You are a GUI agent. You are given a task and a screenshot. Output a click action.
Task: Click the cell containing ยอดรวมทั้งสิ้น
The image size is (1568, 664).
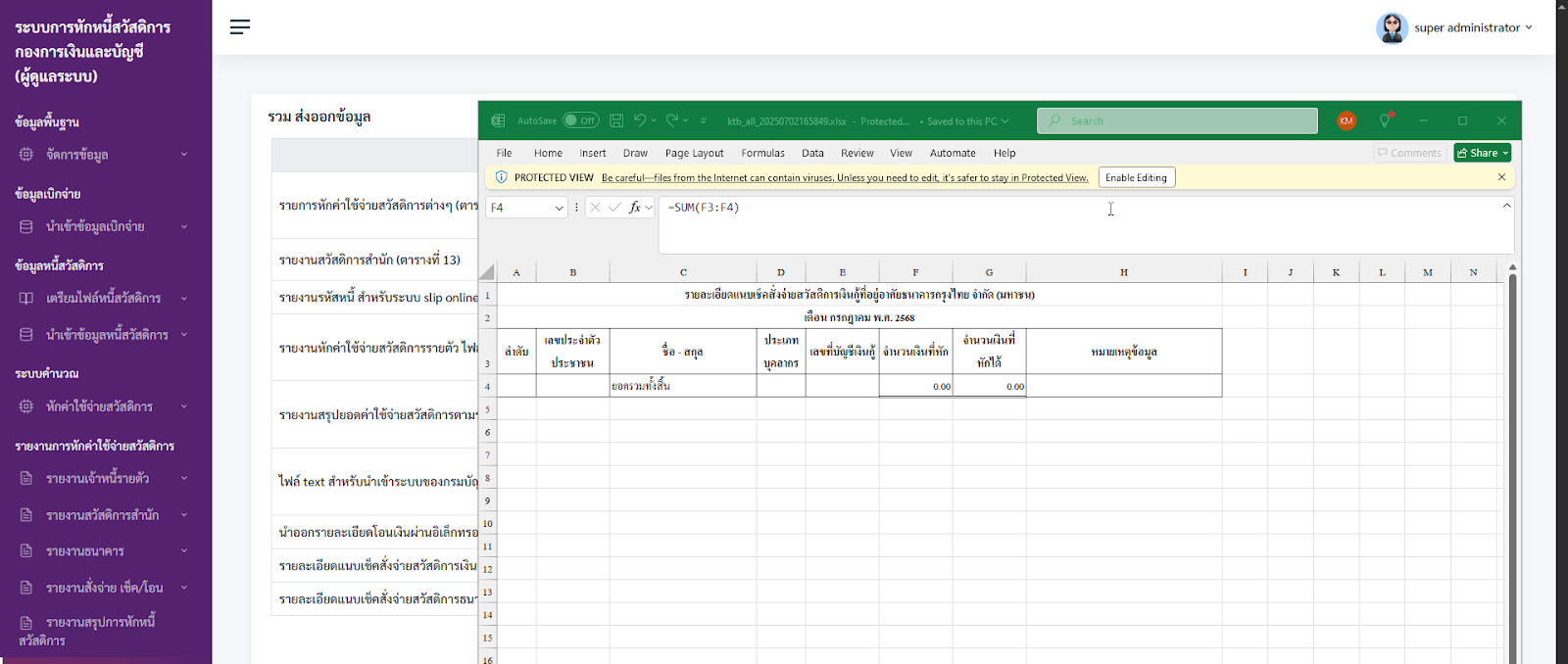tap(683, 386)
